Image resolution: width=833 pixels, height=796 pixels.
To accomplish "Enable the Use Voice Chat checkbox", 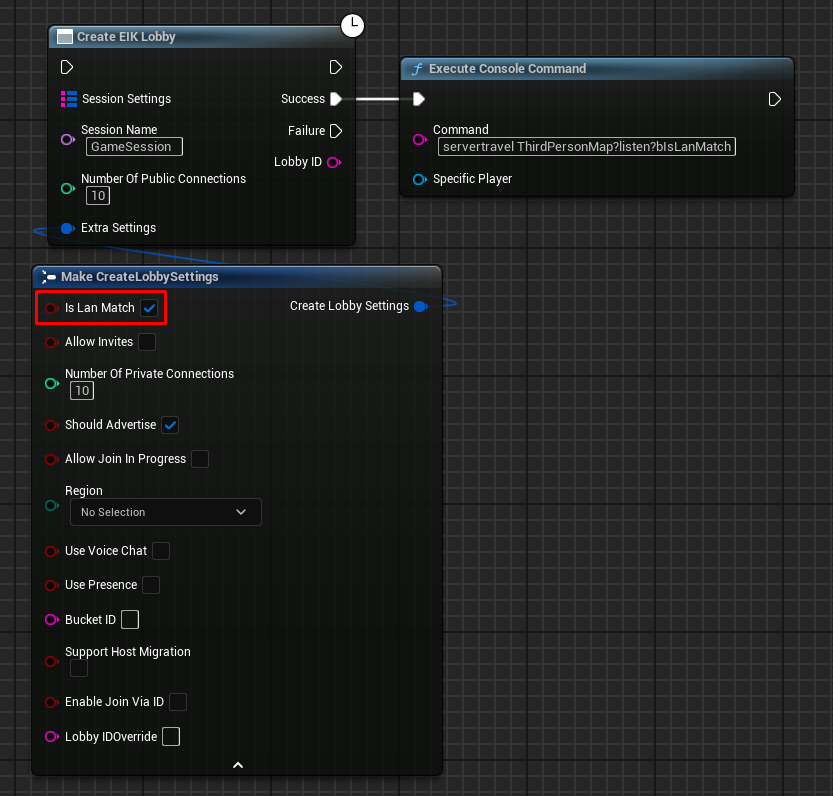I will point(160,551).
